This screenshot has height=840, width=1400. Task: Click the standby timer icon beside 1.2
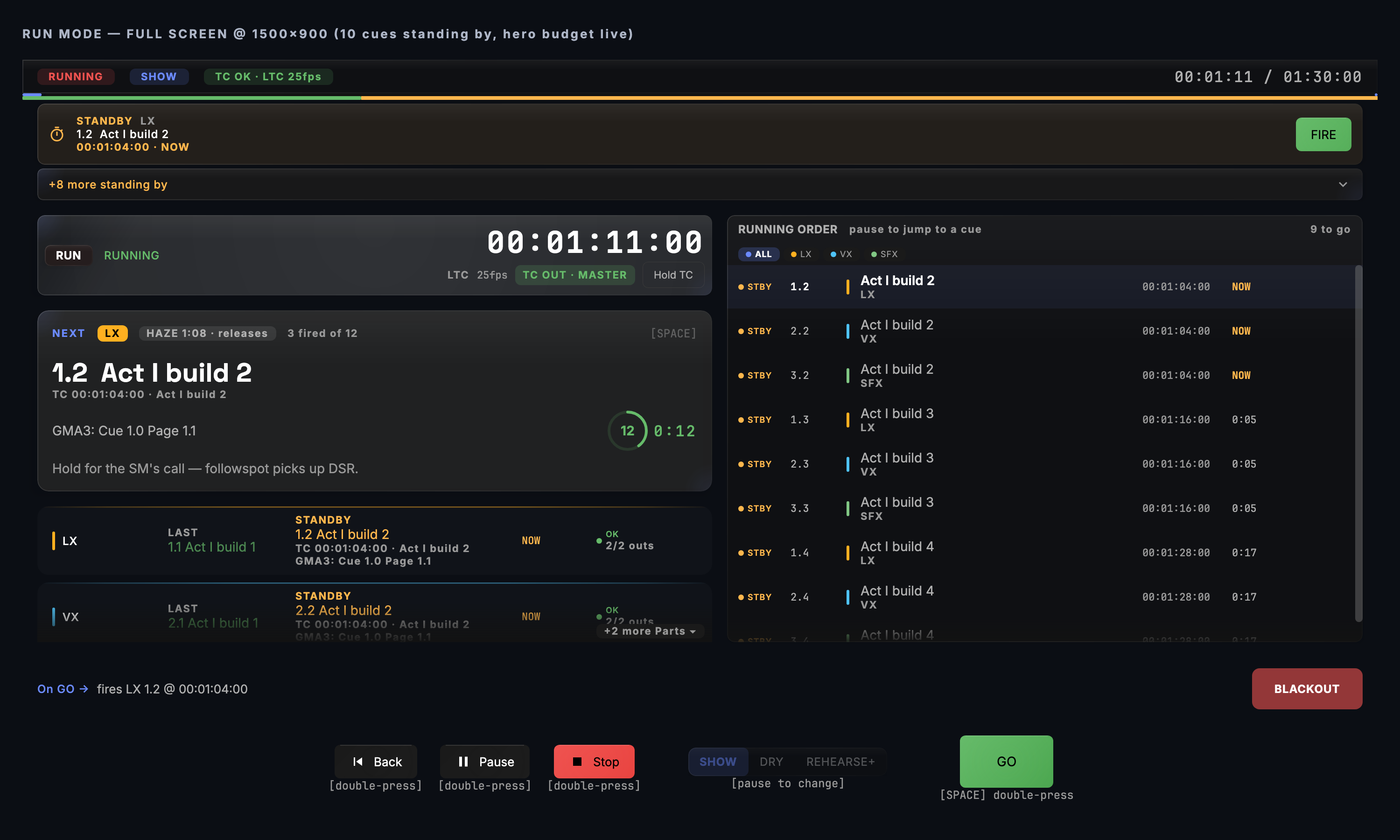coord(56,134)
